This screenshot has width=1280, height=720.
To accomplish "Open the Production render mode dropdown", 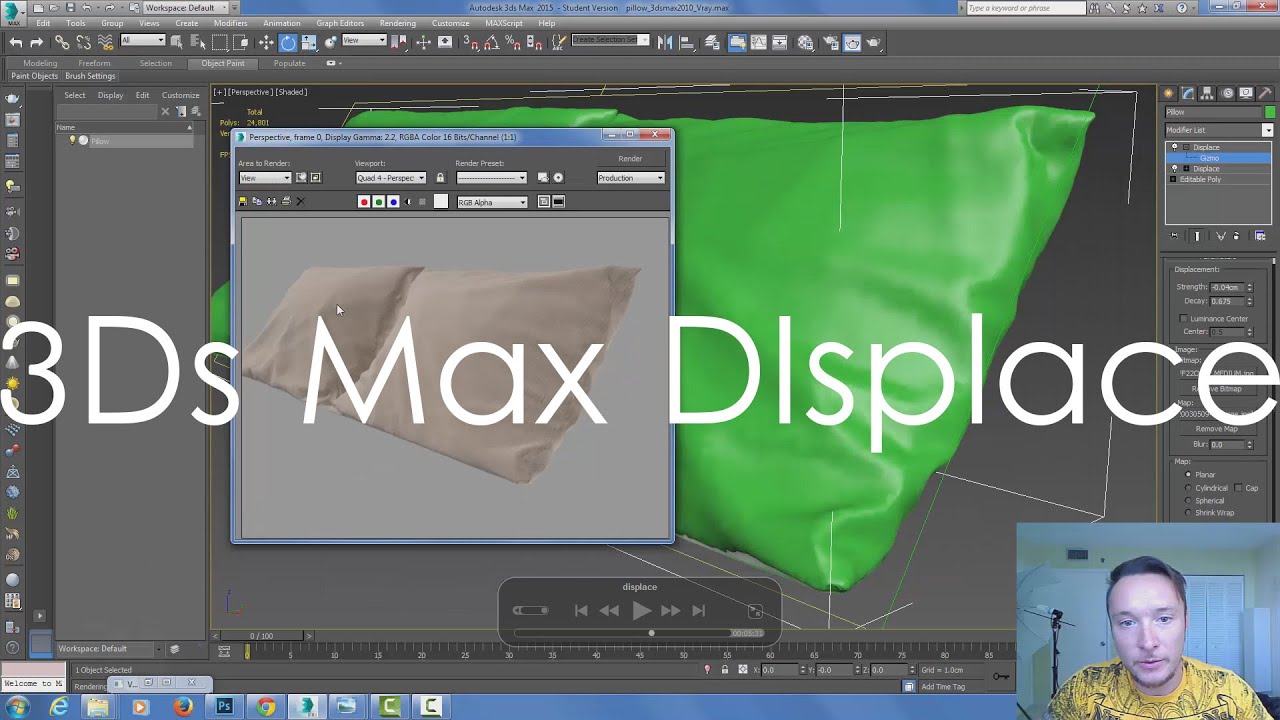I will point(631,178).
